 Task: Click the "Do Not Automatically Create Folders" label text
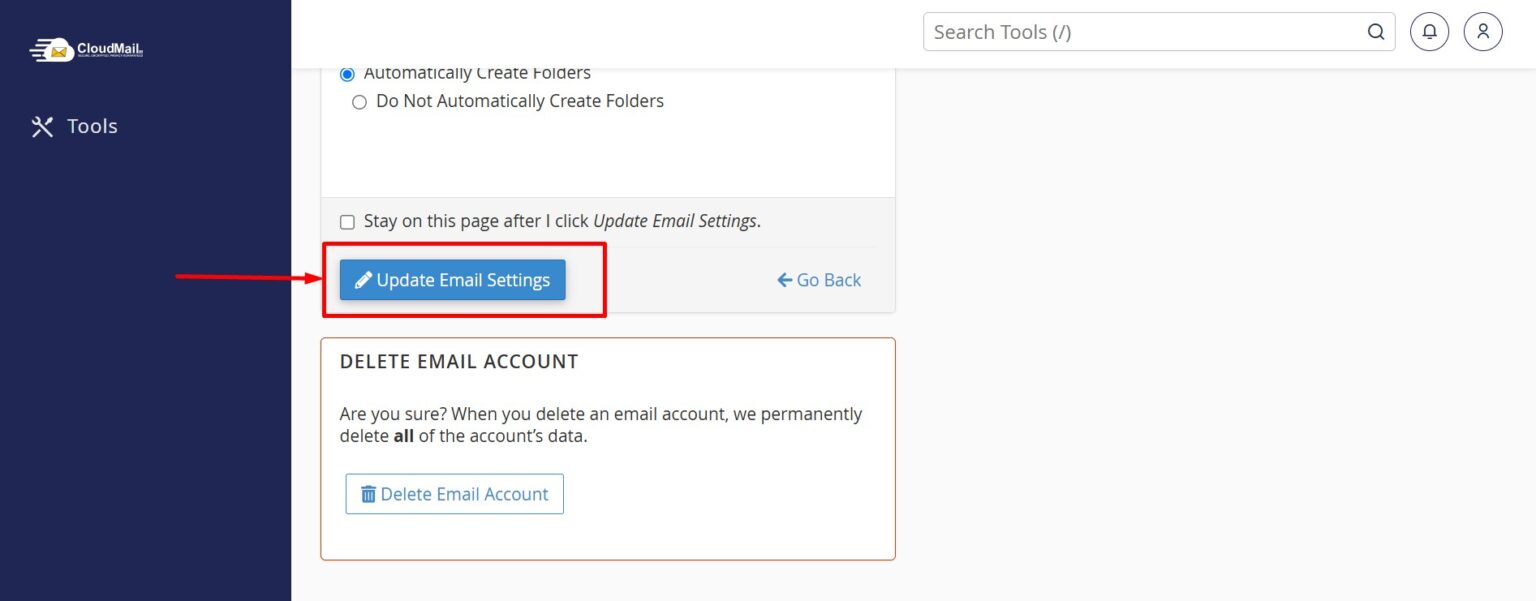520,101
